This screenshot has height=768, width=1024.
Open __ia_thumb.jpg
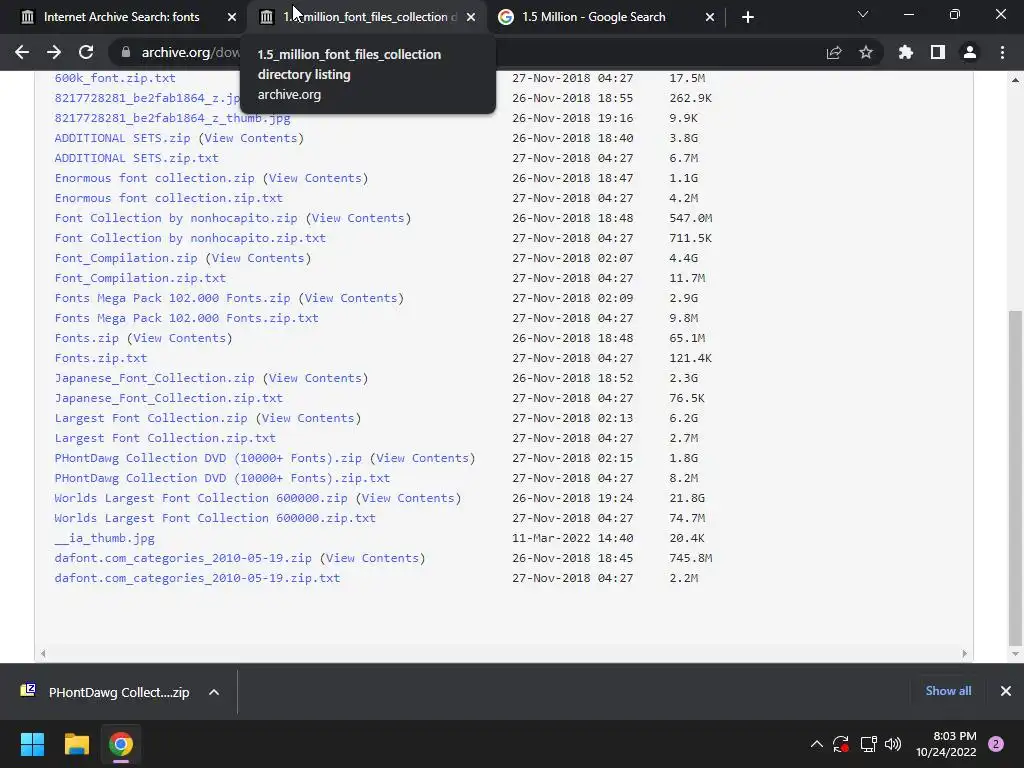(104, 538)
